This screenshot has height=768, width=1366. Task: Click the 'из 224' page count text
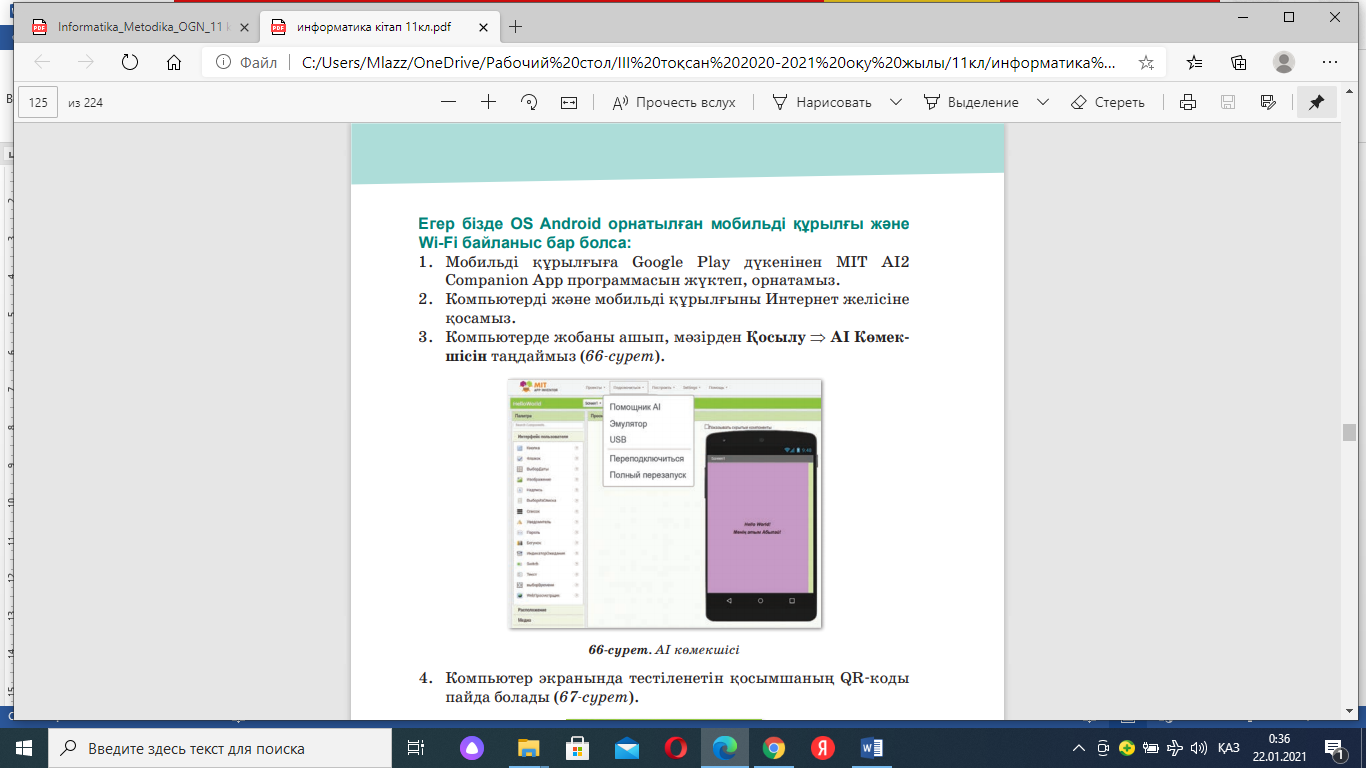(x=86, y=102)
